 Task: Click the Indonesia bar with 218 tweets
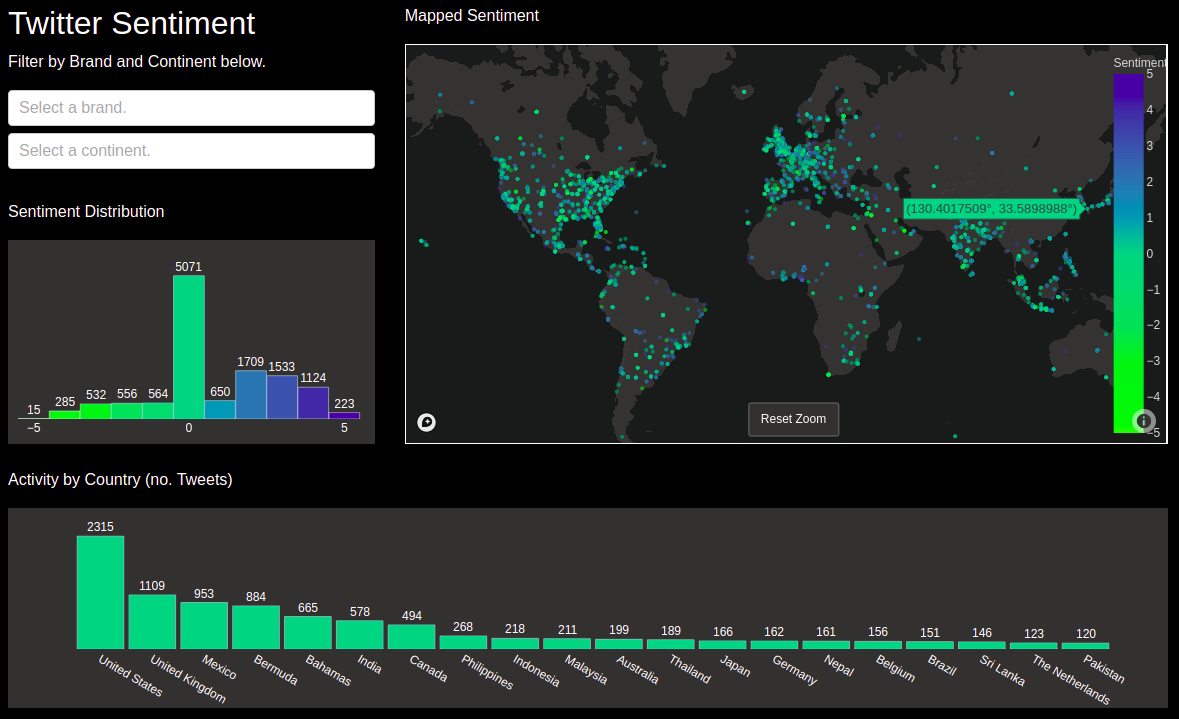(515, 643)
